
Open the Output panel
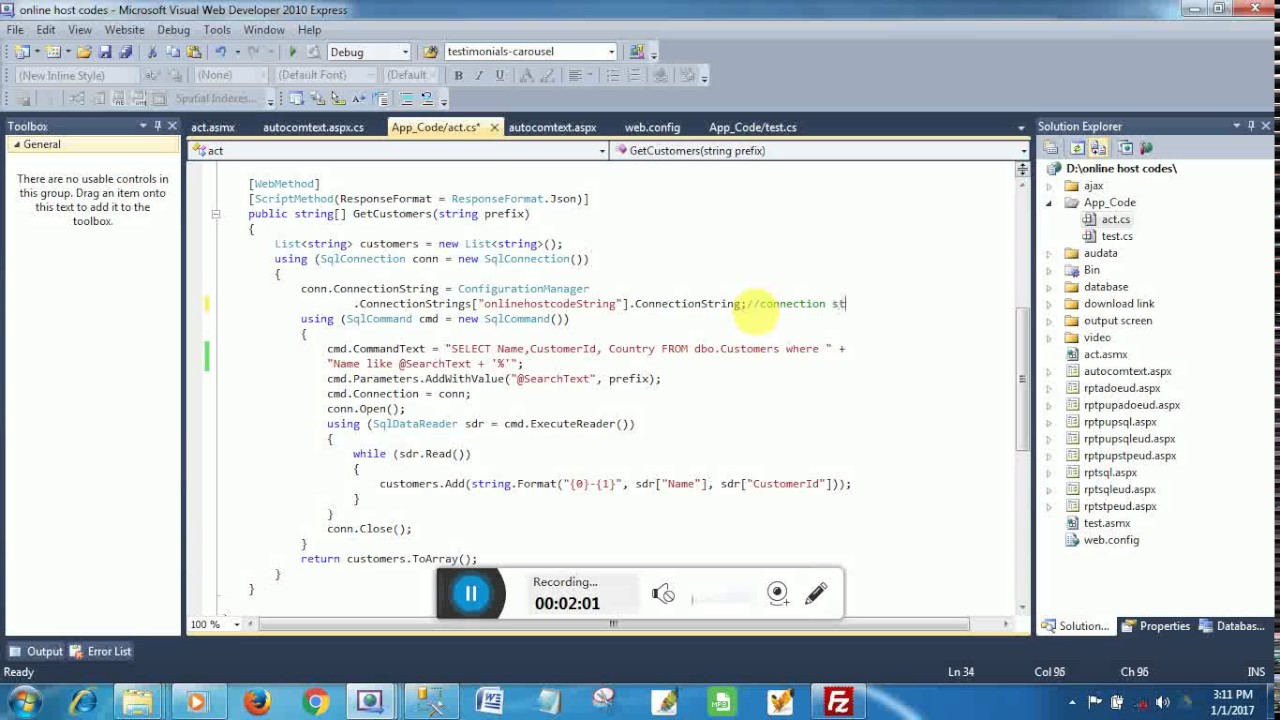36,651
